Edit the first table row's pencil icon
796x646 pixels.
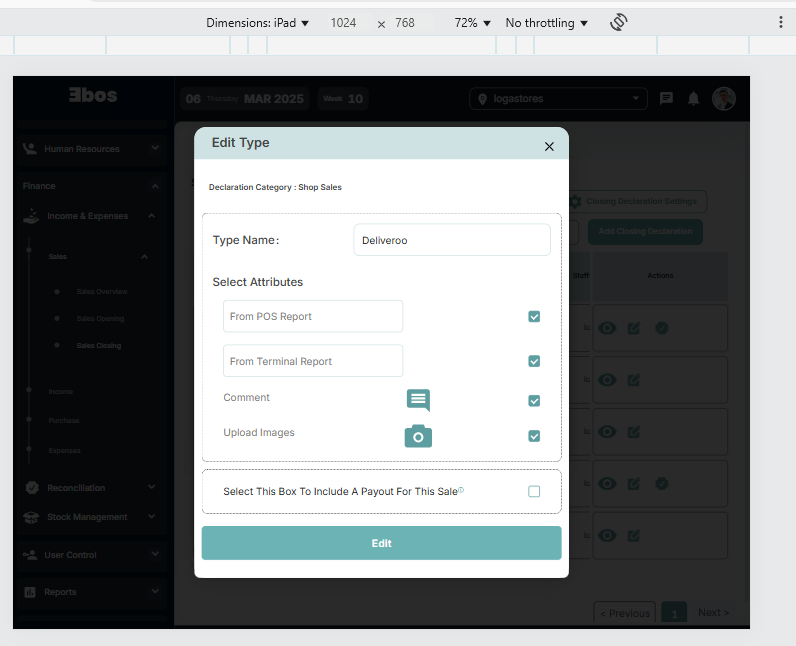(x=634, y=328)
